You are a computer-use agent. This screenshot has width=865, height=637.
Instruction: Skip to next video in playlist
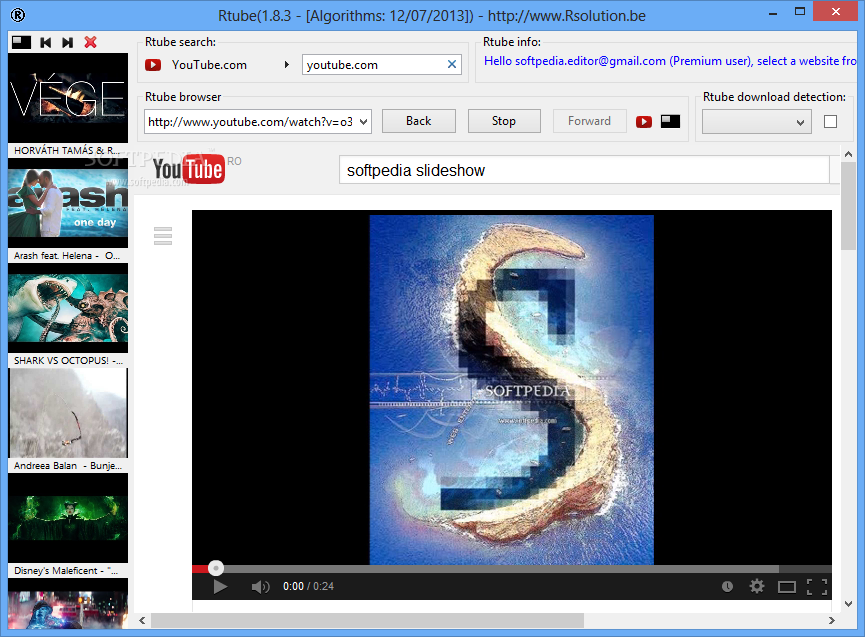[x=67, y=42]
